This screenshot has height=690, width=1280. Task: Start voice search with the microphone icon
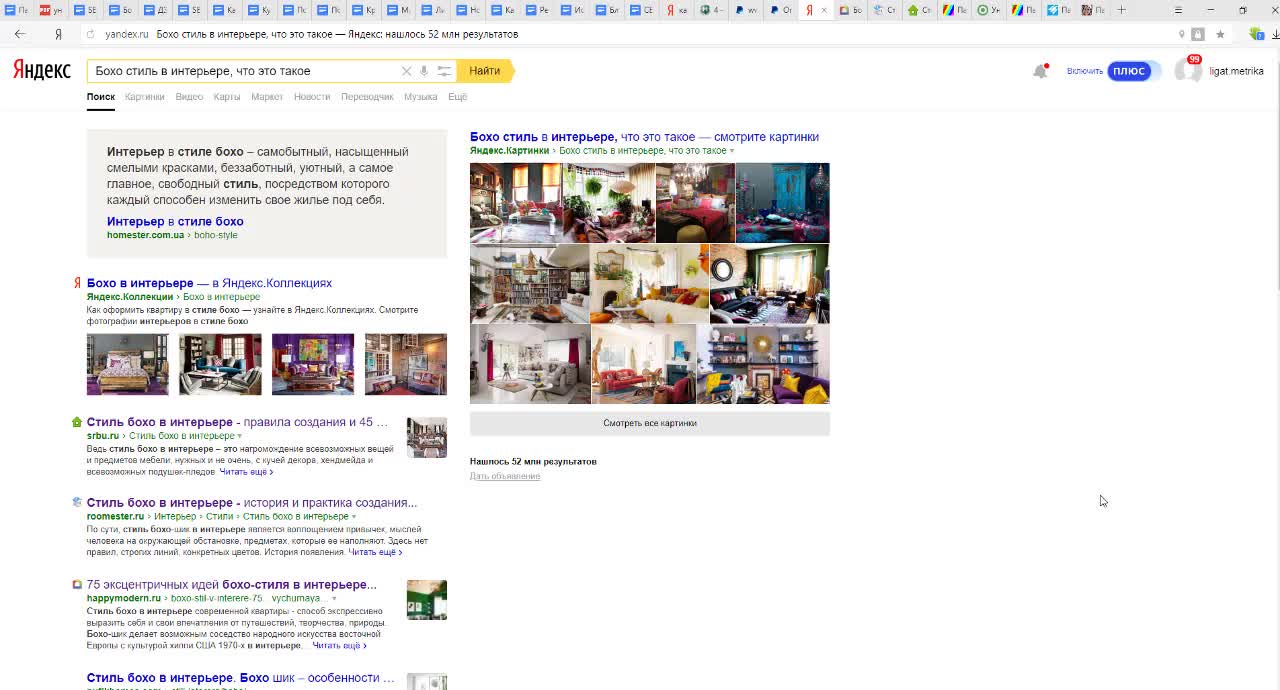[x=424, y=71]
